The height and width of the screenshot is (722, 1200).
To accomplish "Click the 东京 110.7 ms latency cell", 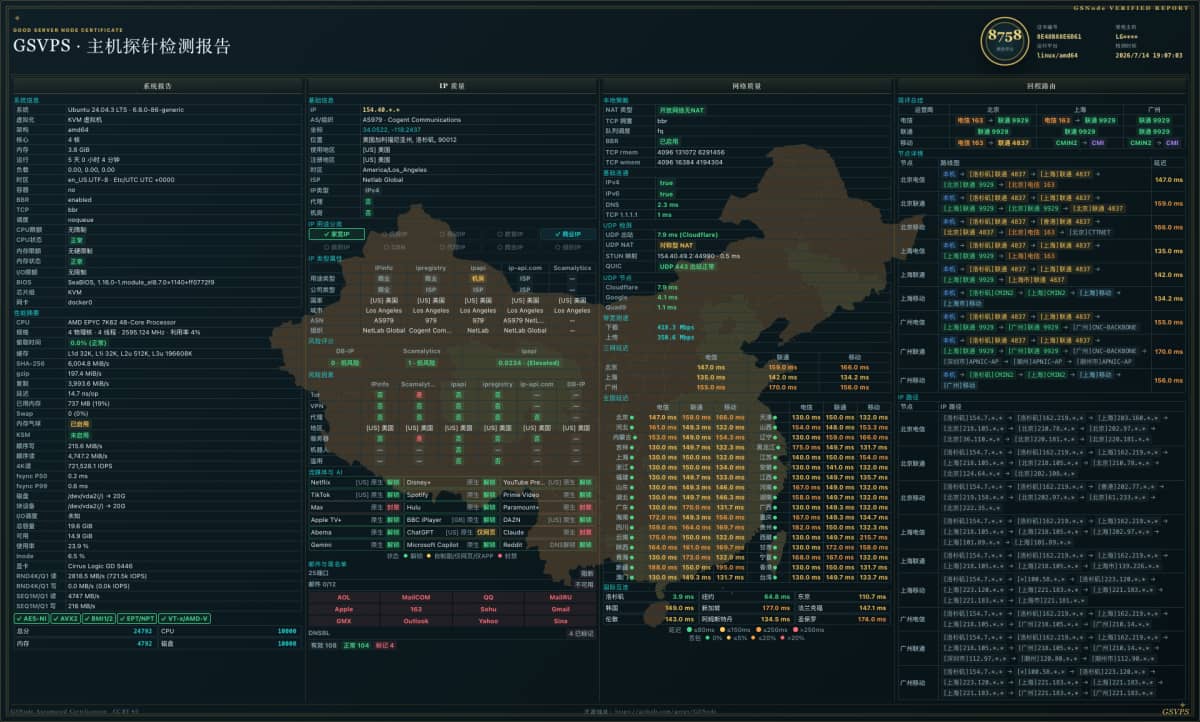I will click(842, 597).
